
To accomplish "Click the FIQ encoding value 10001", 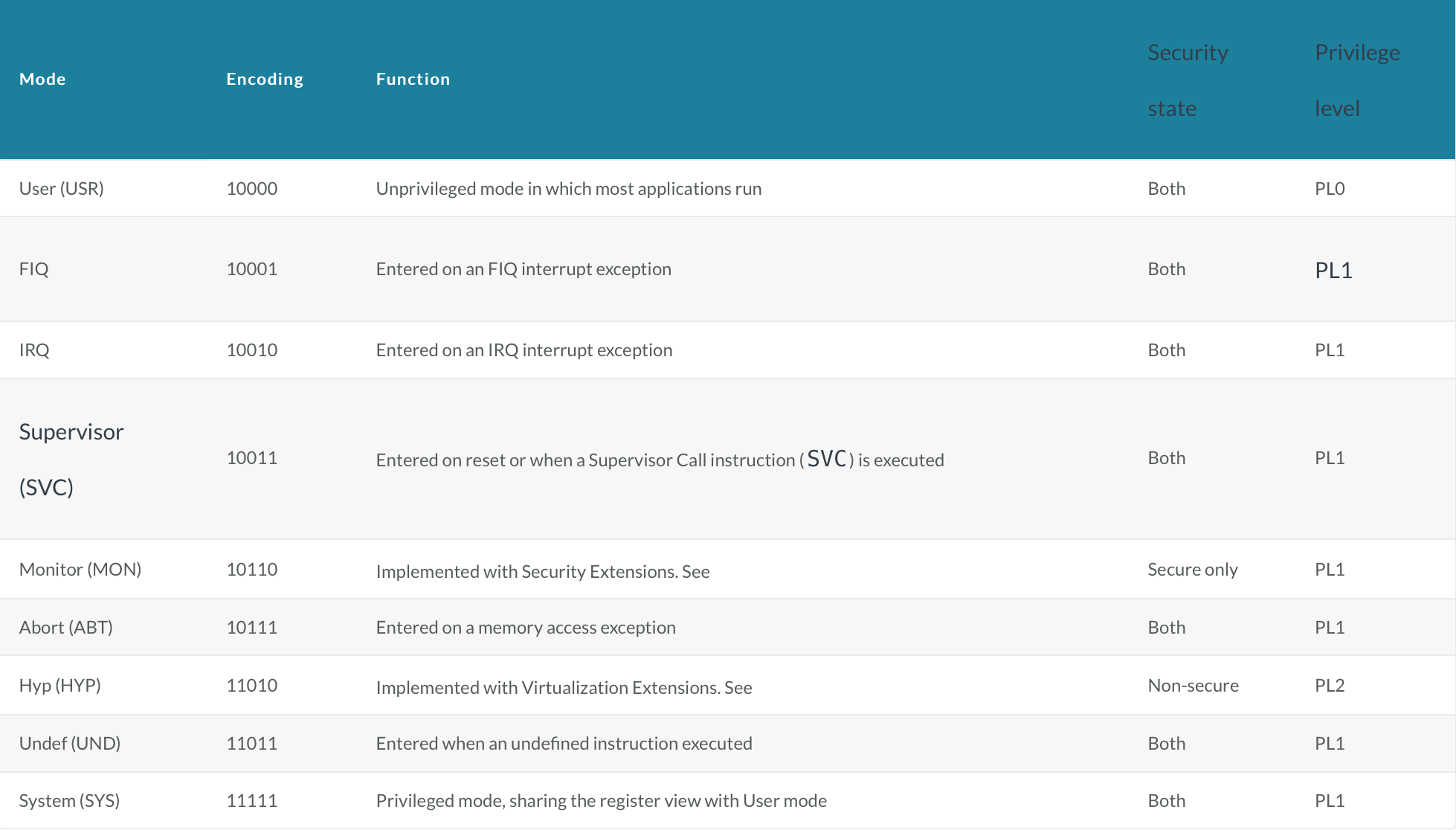I will pyautogui.click(x=252, y=269).
